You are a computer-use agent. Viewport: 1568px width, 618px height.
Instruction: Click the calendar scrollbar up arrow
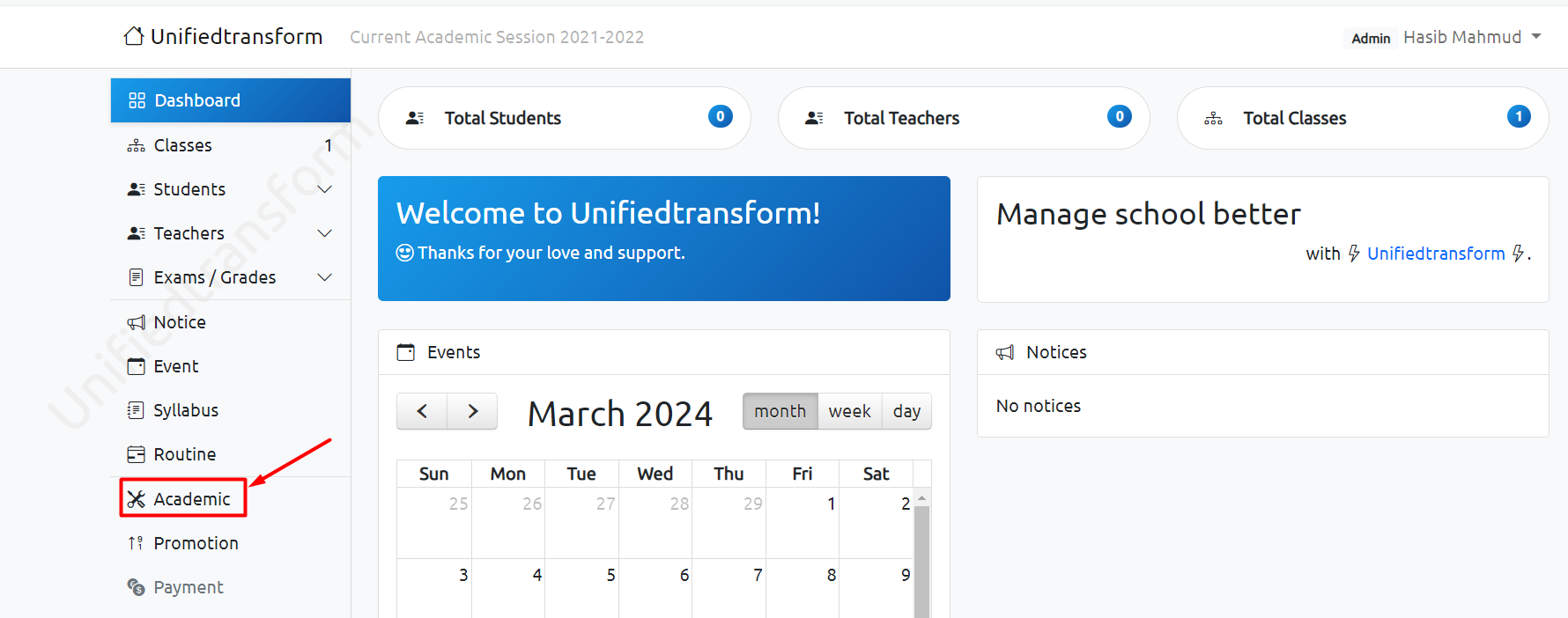pos(922,498)
